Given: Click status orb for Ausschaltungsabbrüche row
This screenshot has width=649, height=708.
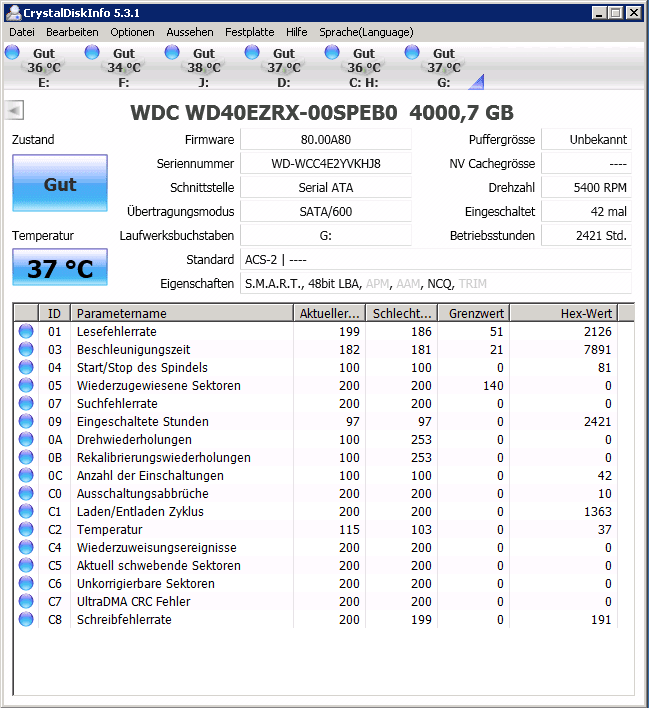Looking at the screenshot, I should coord(26,493).
